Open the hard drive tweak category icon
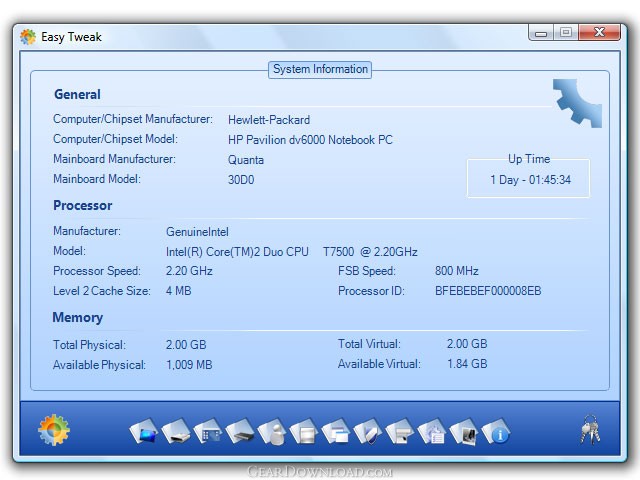Image resolution: width=640 pixels, height=480 pixels. pyautogui.click(x=176, y=431)
